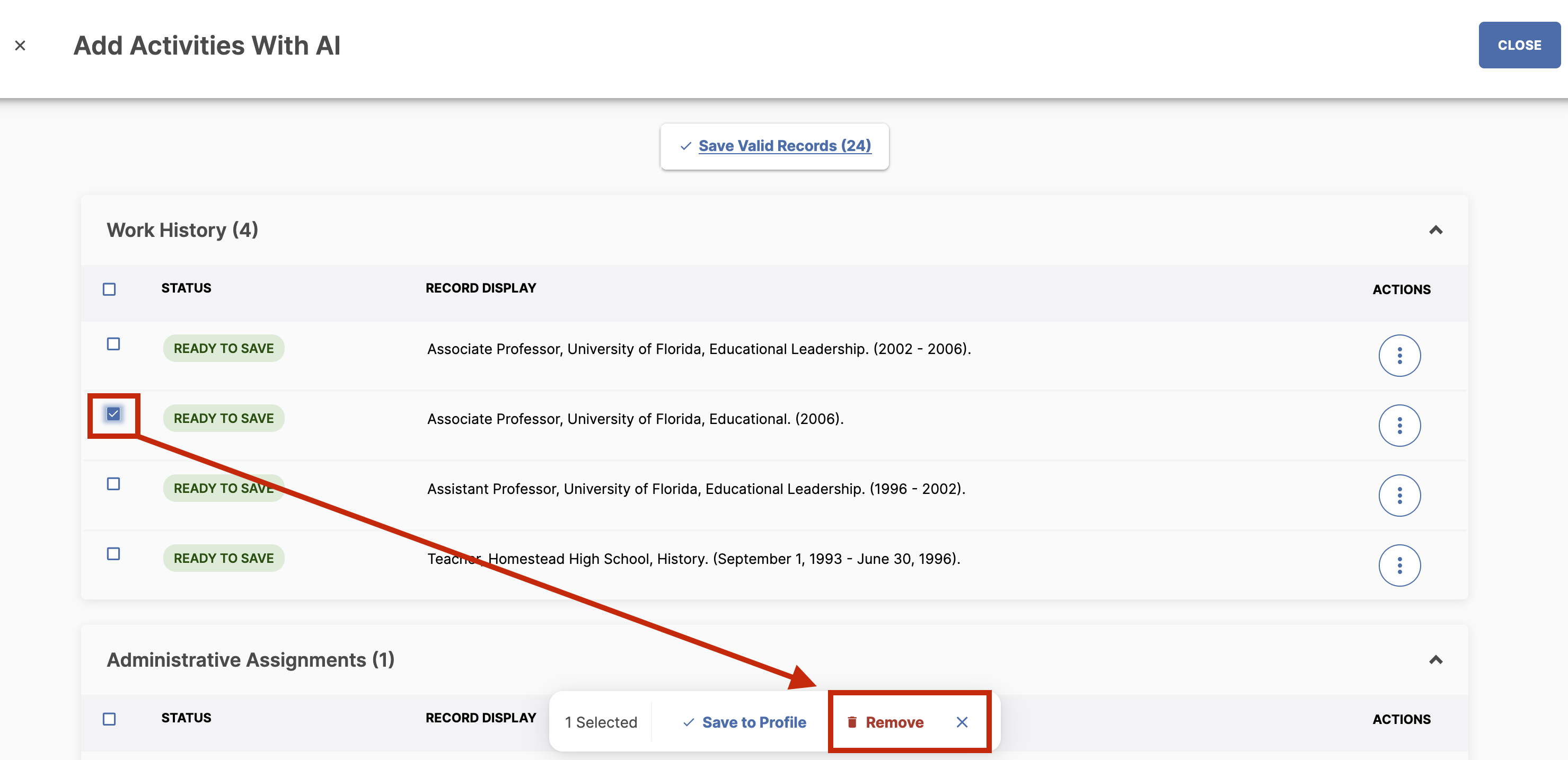The width and height of the screenshot is (1568, 760).
Task: Click READY TO SAVE badge on Associate Professor (2006) row
Action: 223,419
